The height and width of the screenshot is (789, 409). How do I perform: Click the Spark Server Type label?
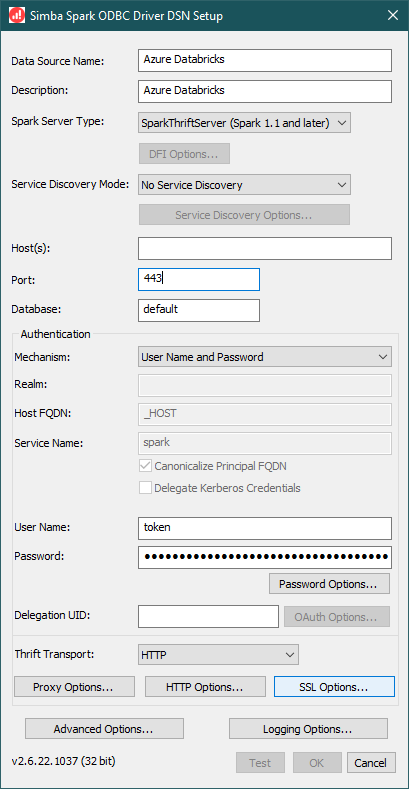57,121
